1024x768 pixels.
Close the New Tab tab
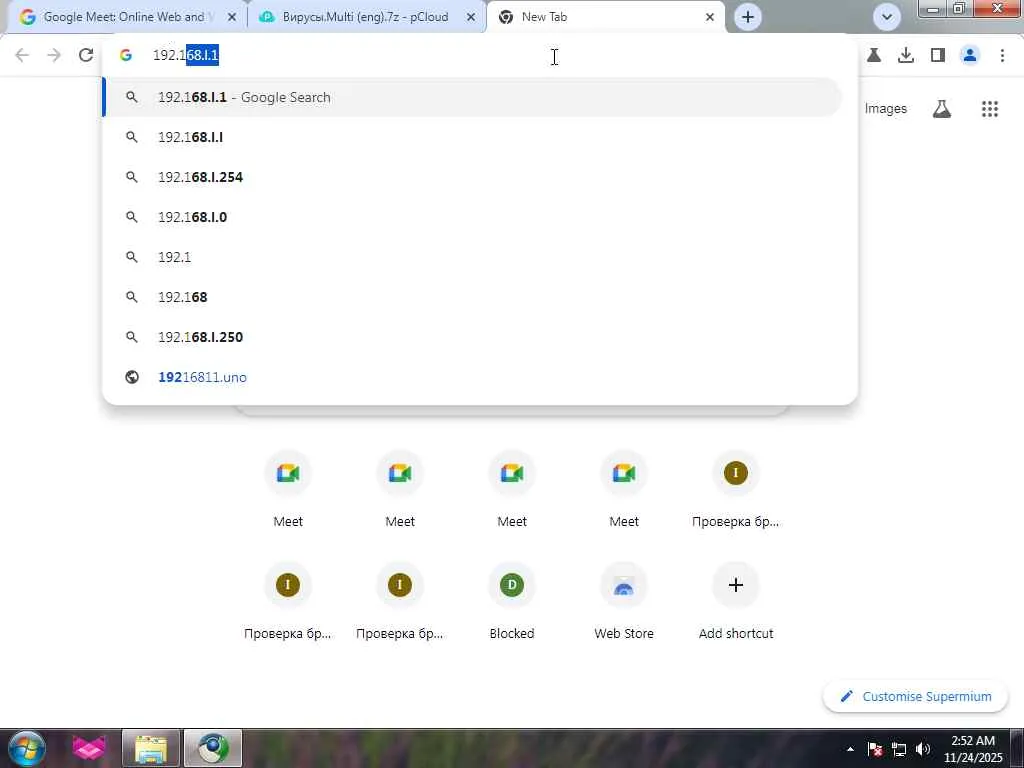(x=710, y=17)
